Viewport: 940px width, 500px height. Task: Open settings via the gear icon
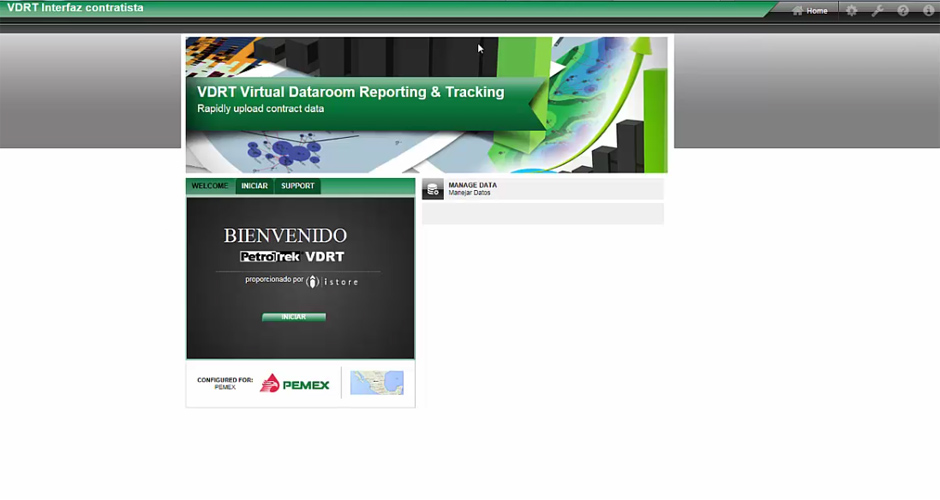coord(852,11)
